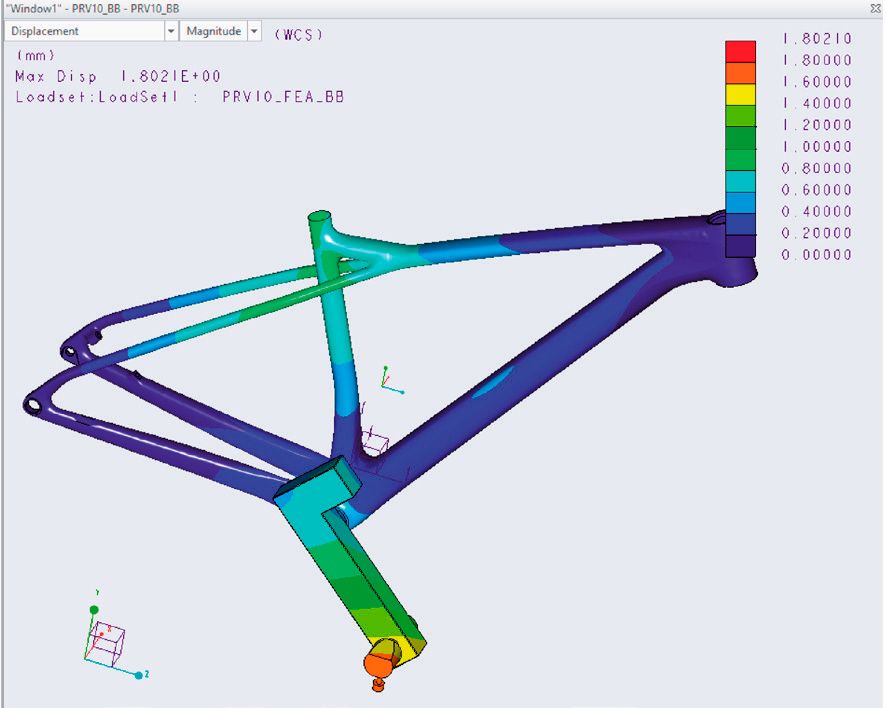
Task: Select the orange sphere at the crank end
Action: click(376, 664)
